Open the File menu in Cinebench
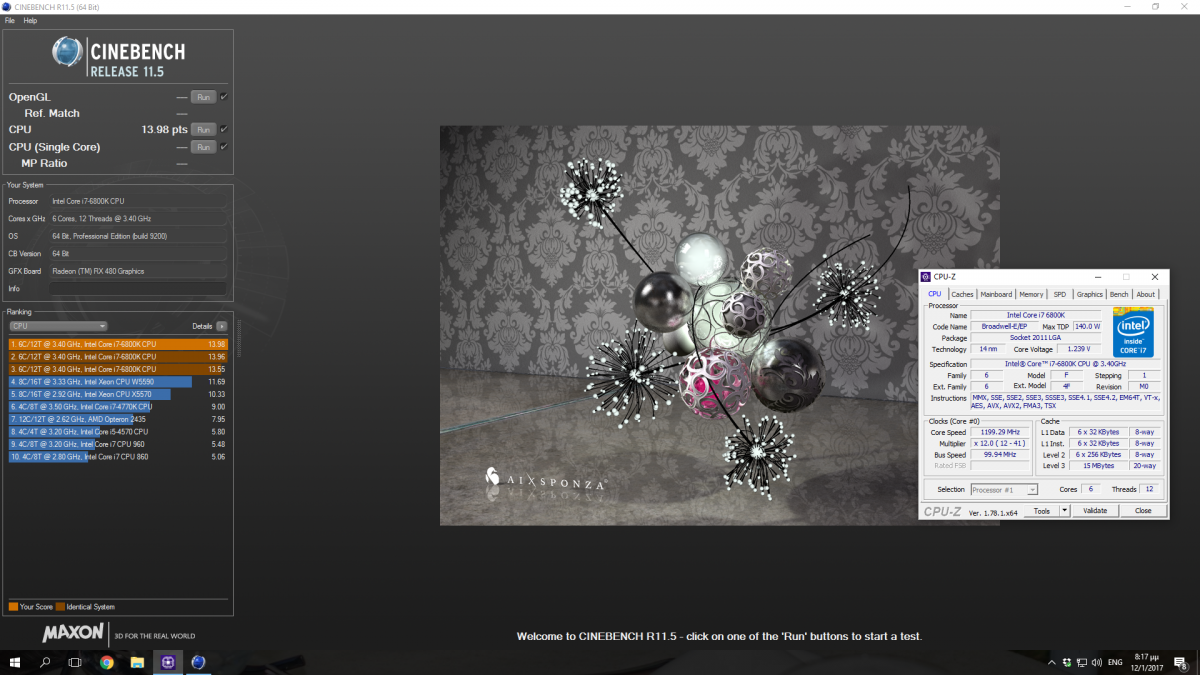Viewport: 1200px width, 675px height. tap(10, 20)
